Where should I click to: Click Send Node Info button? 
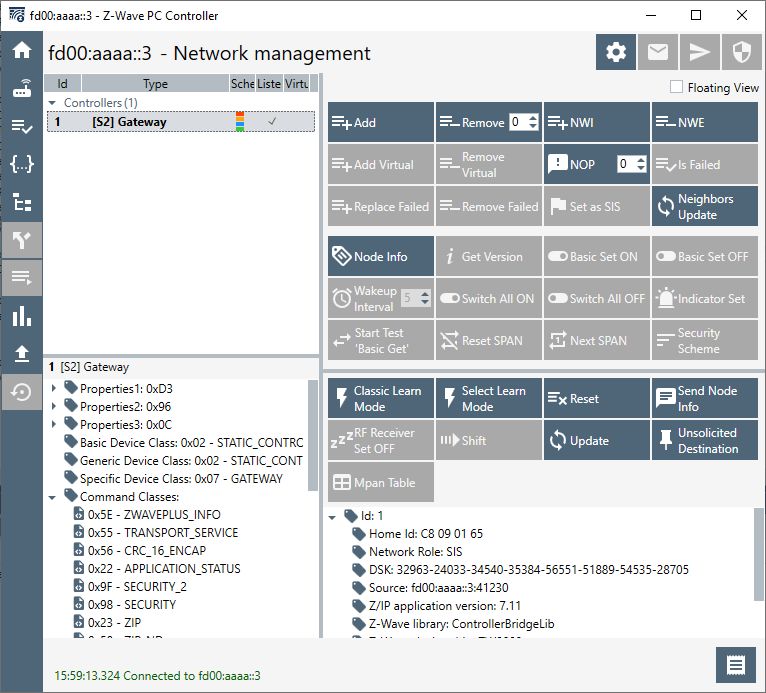pos(704,398)
